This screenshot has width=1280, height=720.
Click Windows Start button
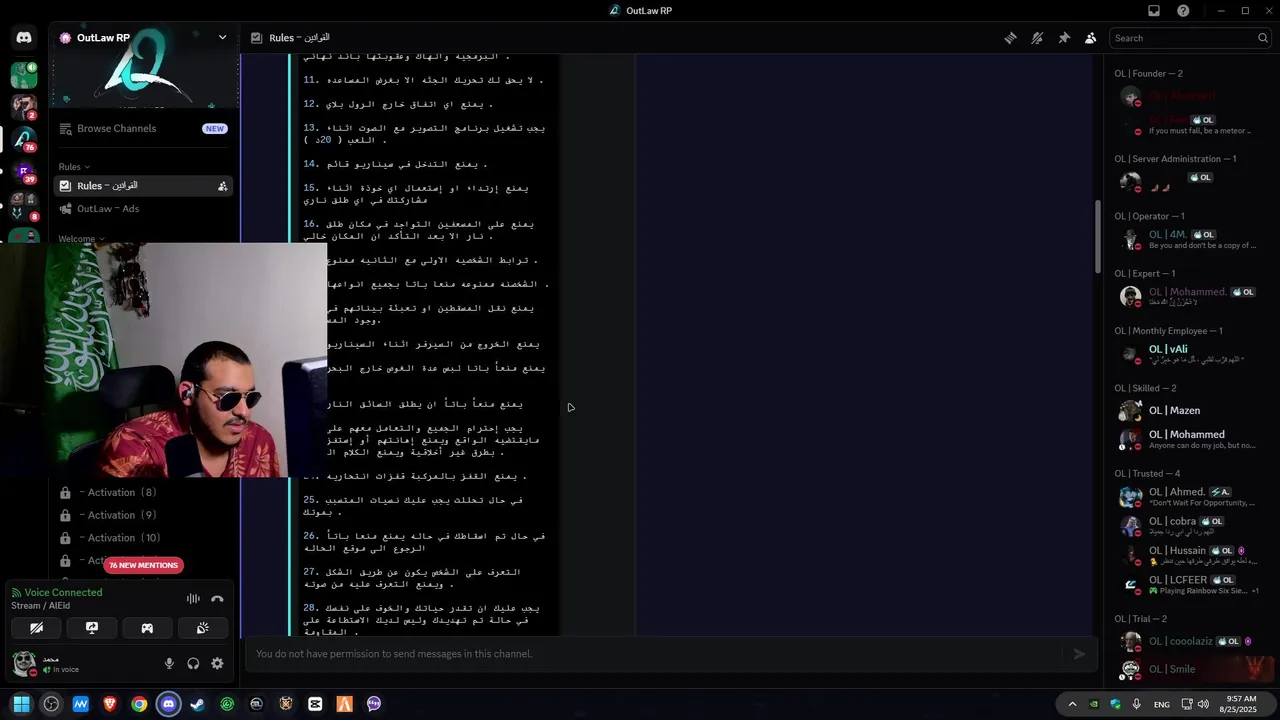22,704
